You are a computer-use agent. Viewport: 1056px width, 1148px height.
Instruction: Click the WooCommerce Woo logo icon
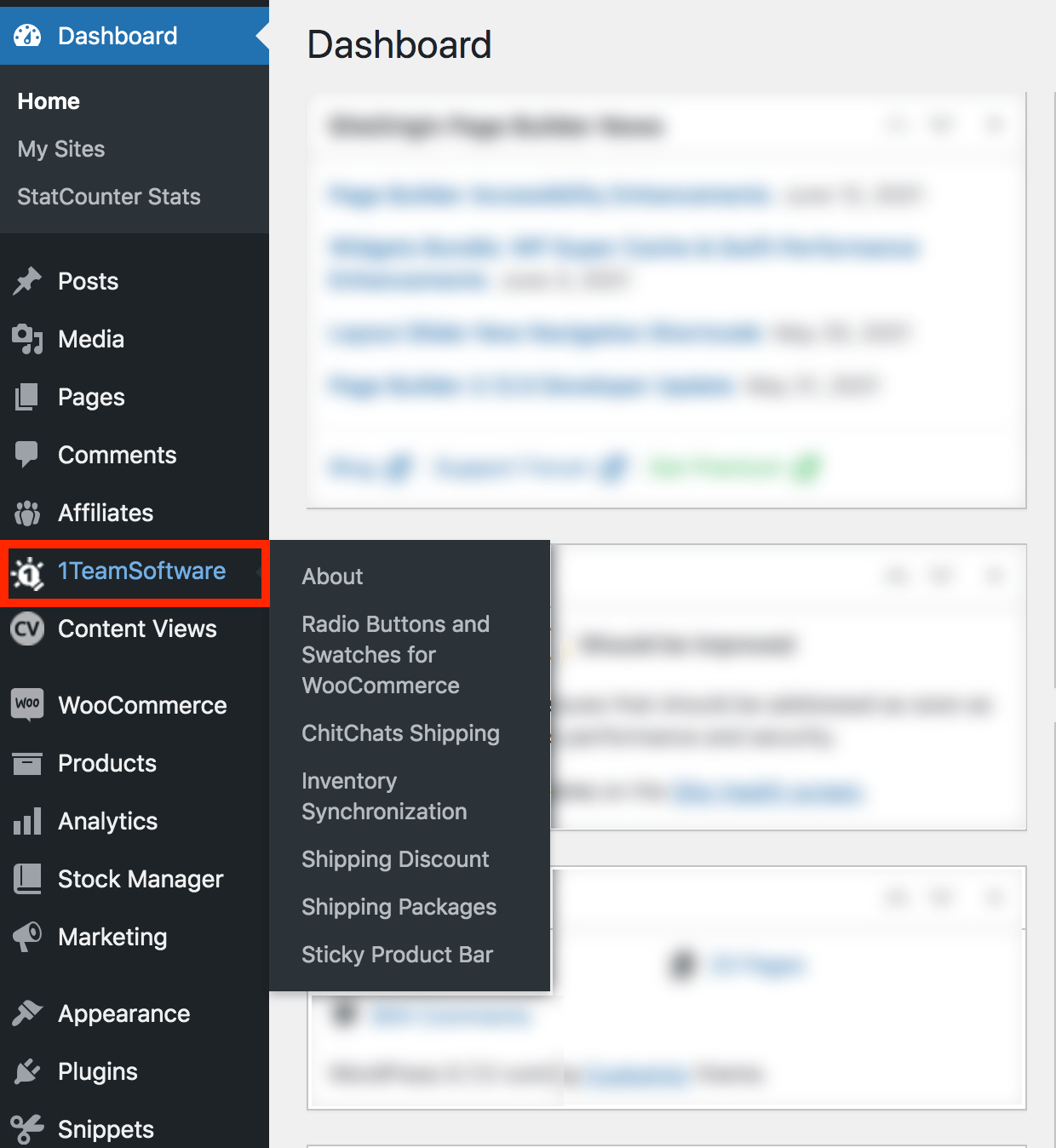(26, 705)
